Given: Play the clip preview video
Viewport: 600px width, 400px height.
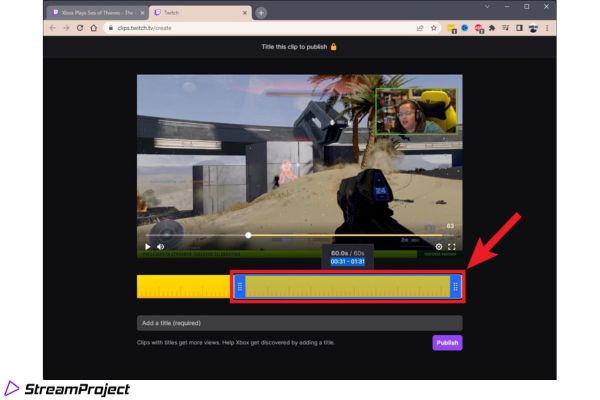Looking at the screenshot, I should (148, 247).
